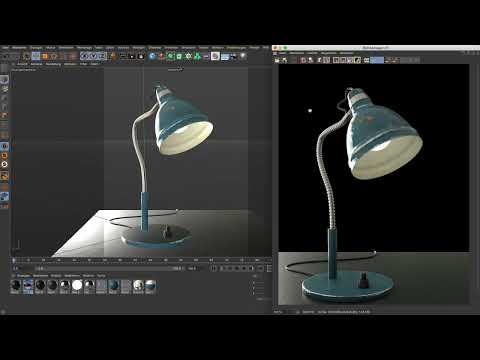
Task: Open the purple deformer icon
Action: tap(206, 56)
